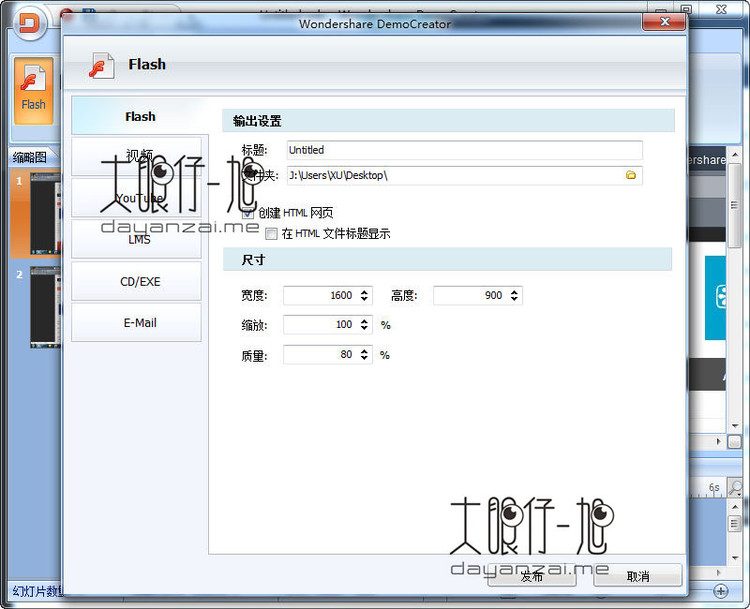Click the 发布 publish button

tap(532, 576)
